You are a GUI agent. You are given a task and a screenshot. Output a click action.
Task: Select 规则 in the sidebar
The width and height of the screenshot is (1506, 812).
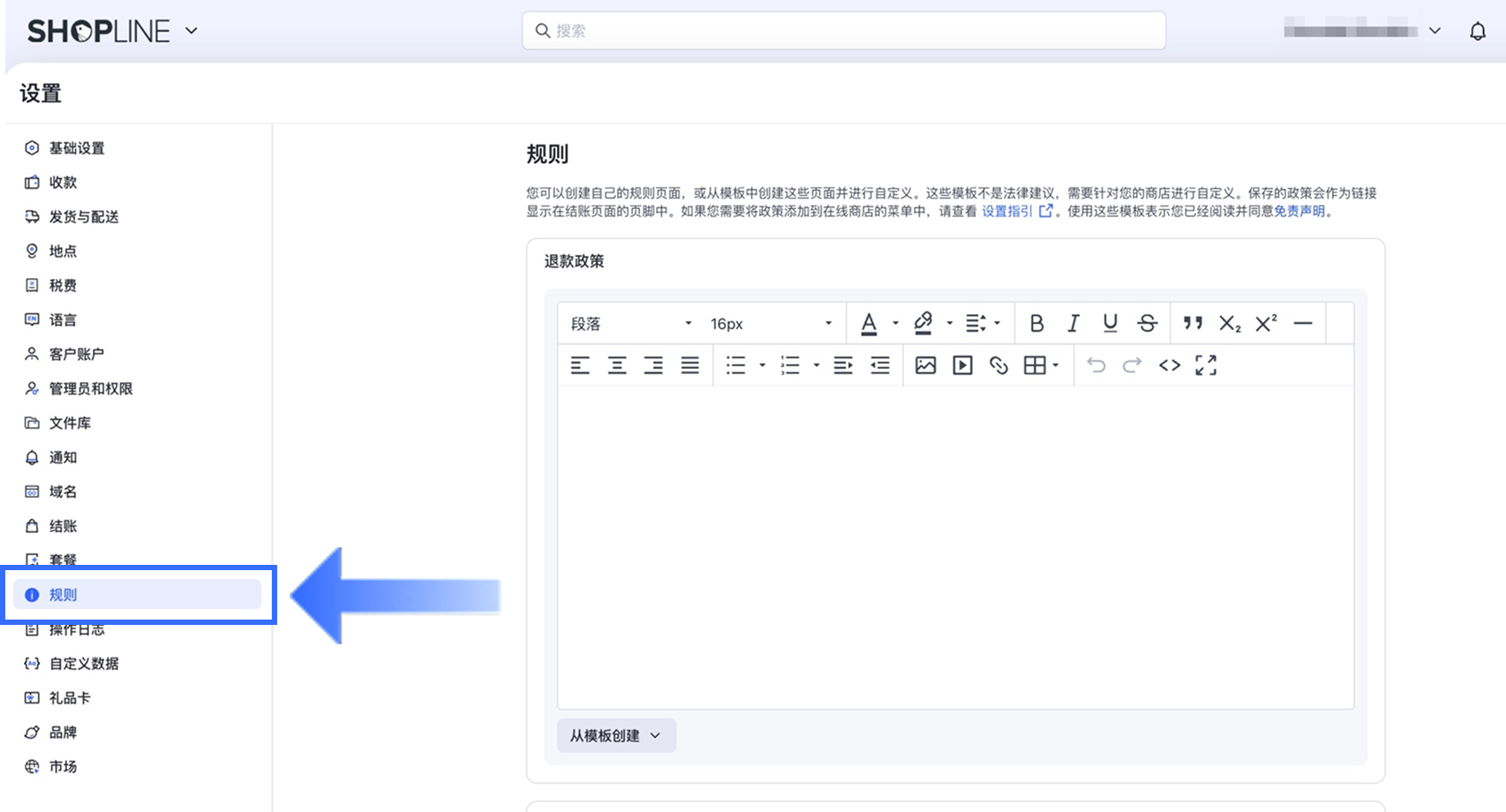[x=138, y=595]
